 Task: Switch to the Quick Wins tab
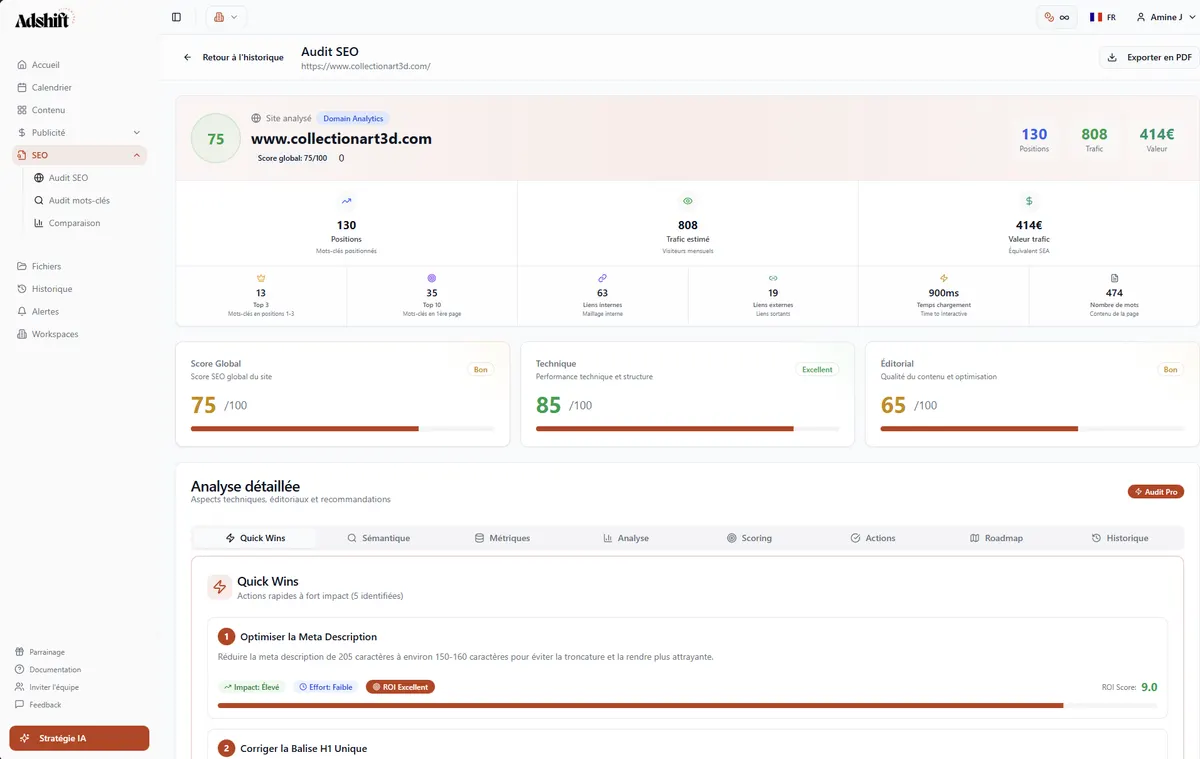point(255,538)
